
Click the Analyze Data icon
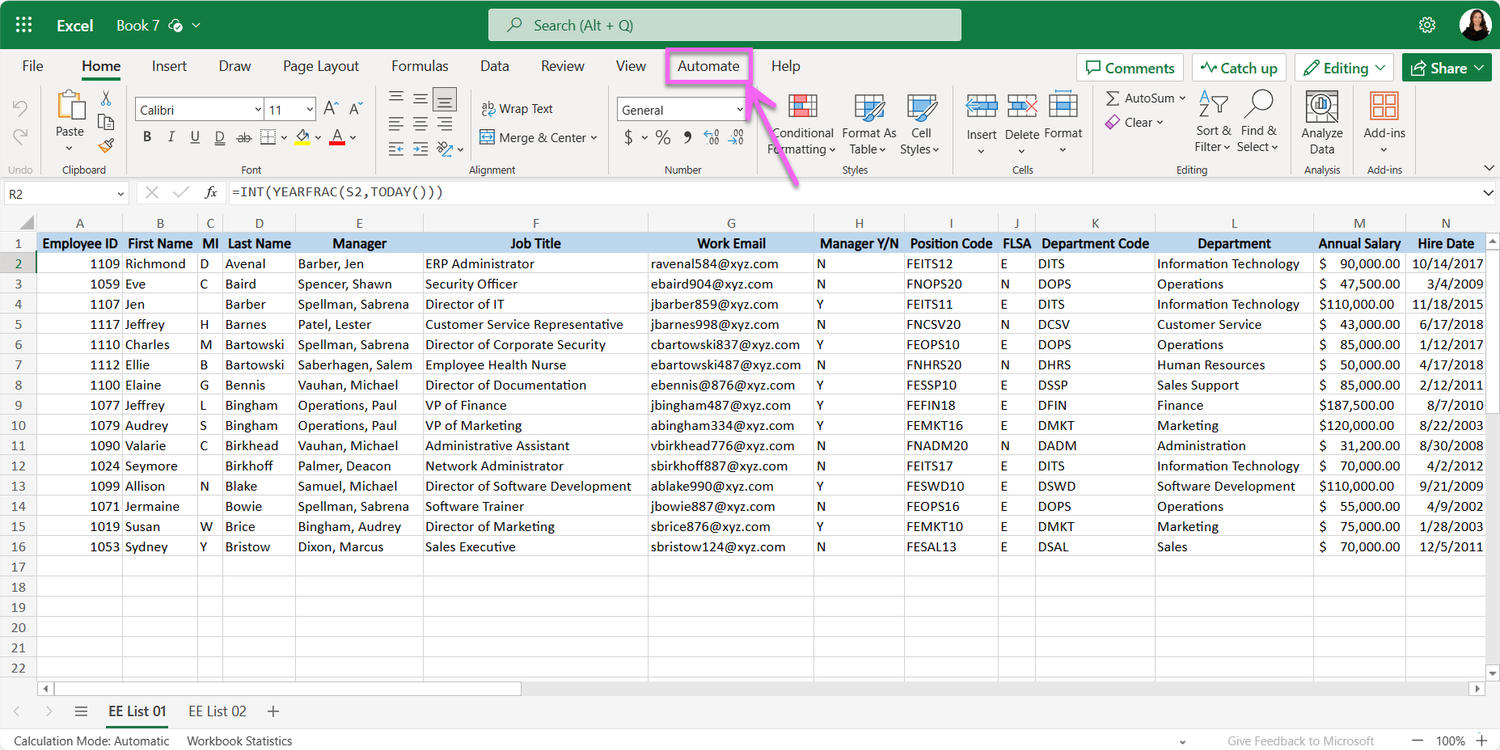(1321, 120)
